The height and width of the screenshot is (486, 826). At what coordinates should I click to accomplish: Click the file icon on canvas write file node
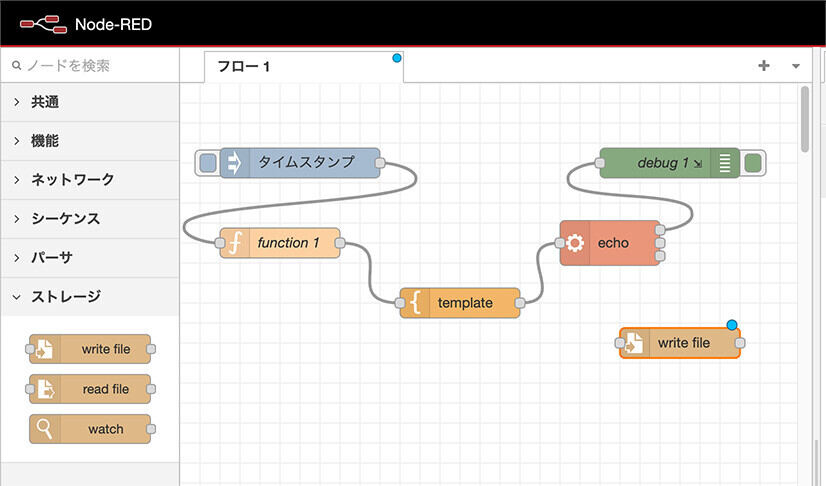pos(635,343)
